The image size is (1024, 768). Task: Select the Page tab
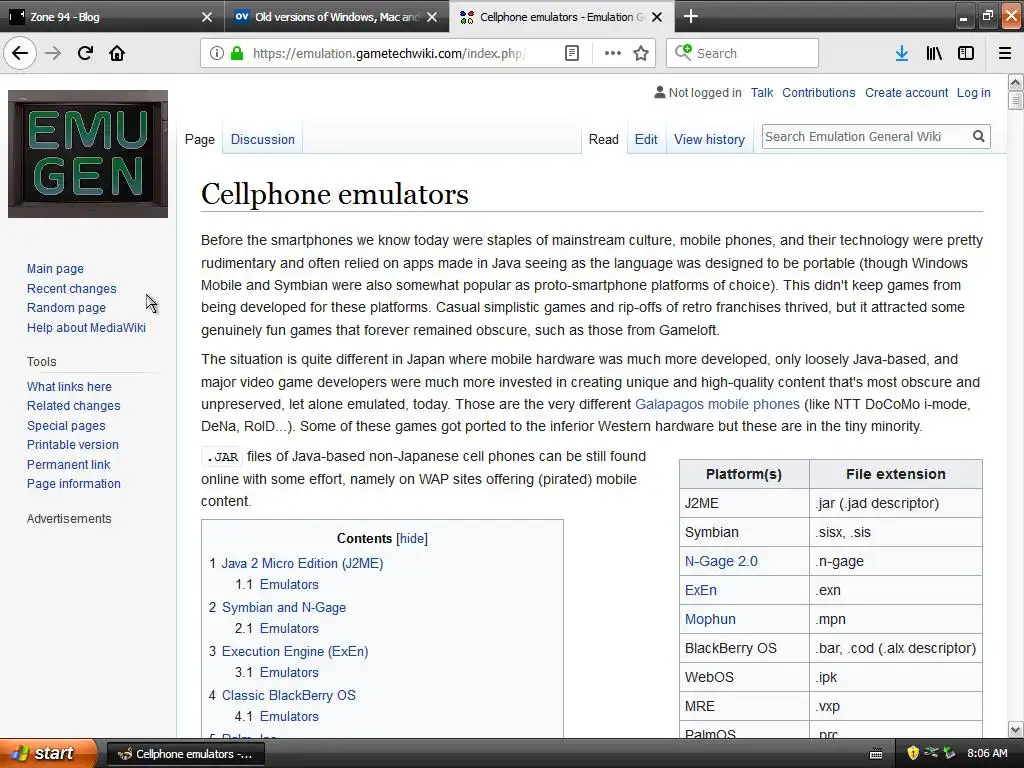pos(200,139)
